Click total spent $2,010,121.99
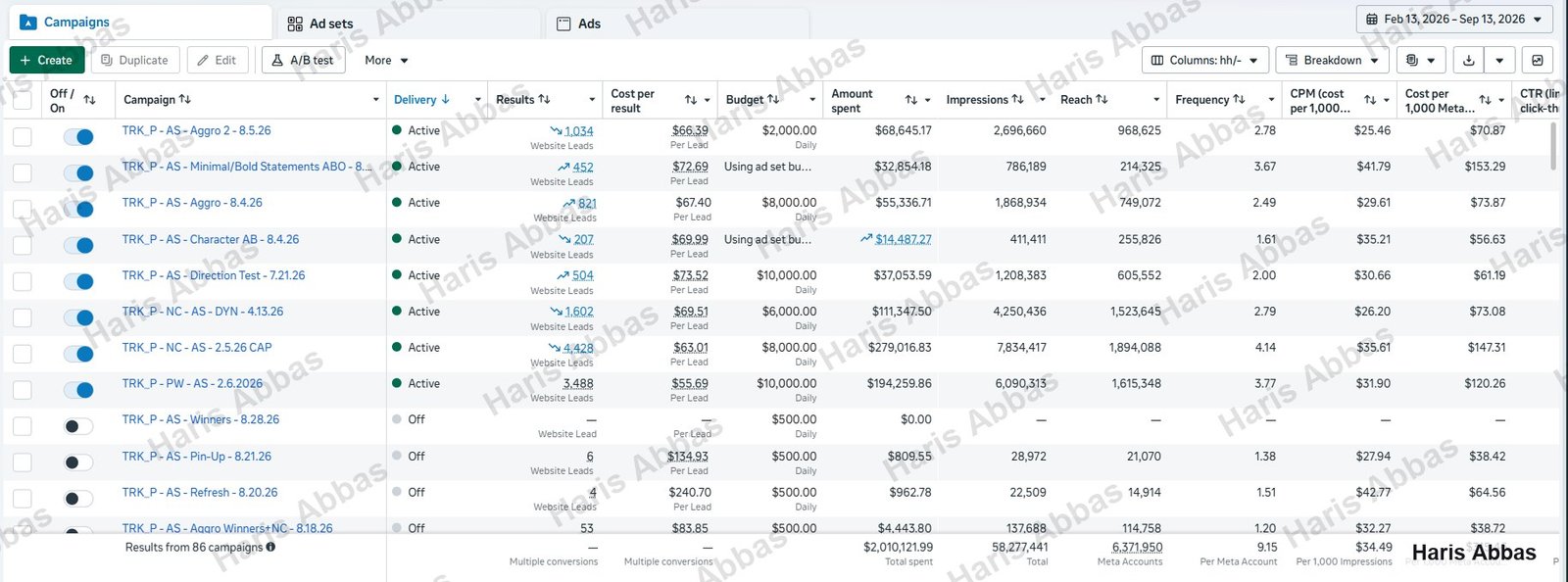 898,547
